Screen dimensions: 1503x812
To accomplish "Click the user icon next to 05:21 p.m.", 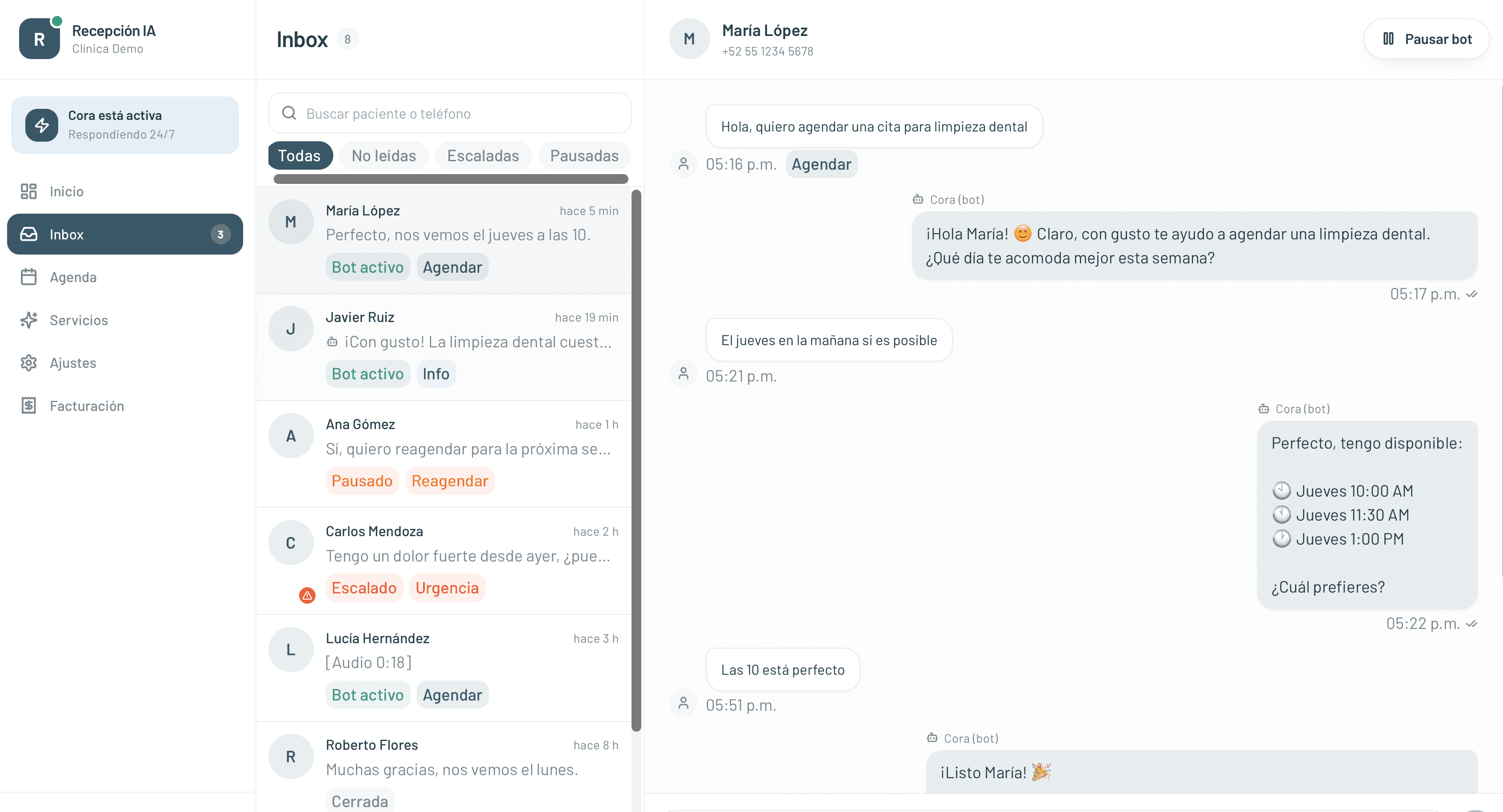I will (x=683, y=373).
